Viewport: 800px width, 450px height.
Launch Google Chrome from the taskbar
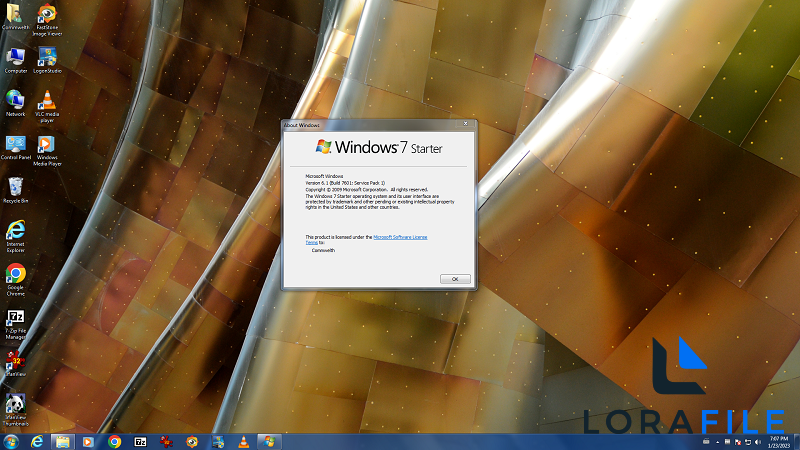pyautogui.click(x=114, y=442)
